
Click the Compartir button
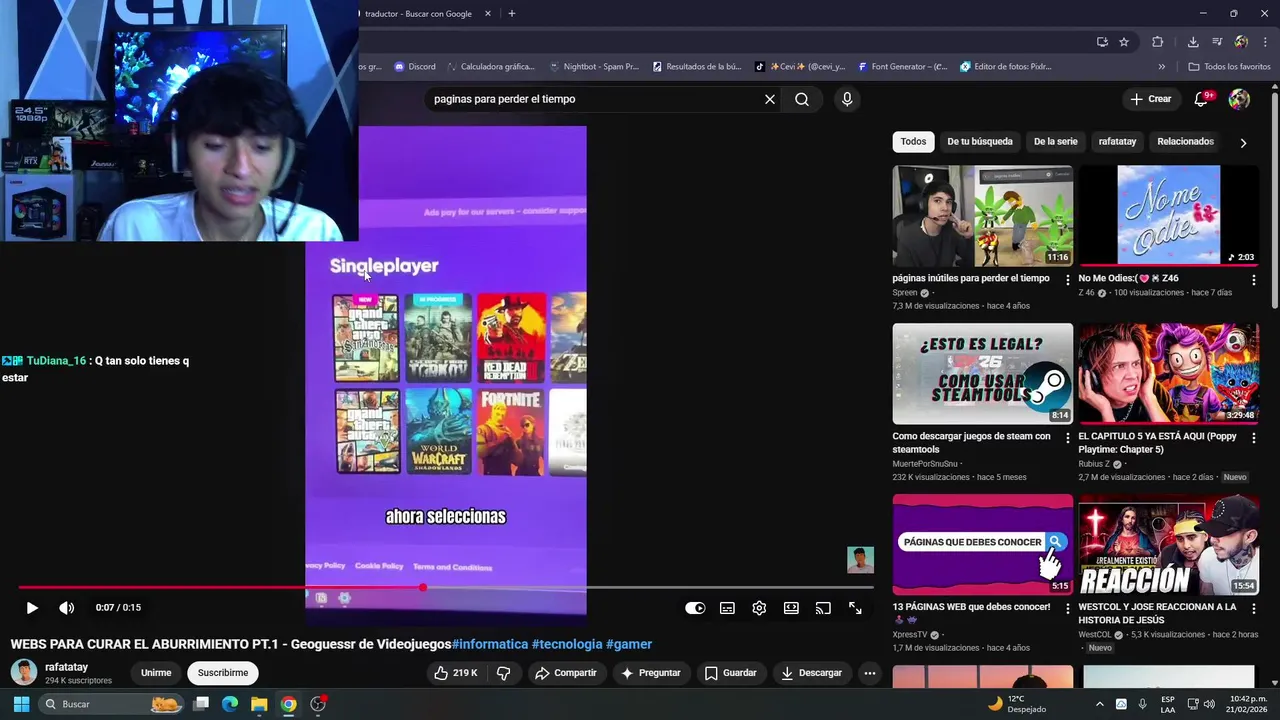pyautogui.click(x=565, y=673)
